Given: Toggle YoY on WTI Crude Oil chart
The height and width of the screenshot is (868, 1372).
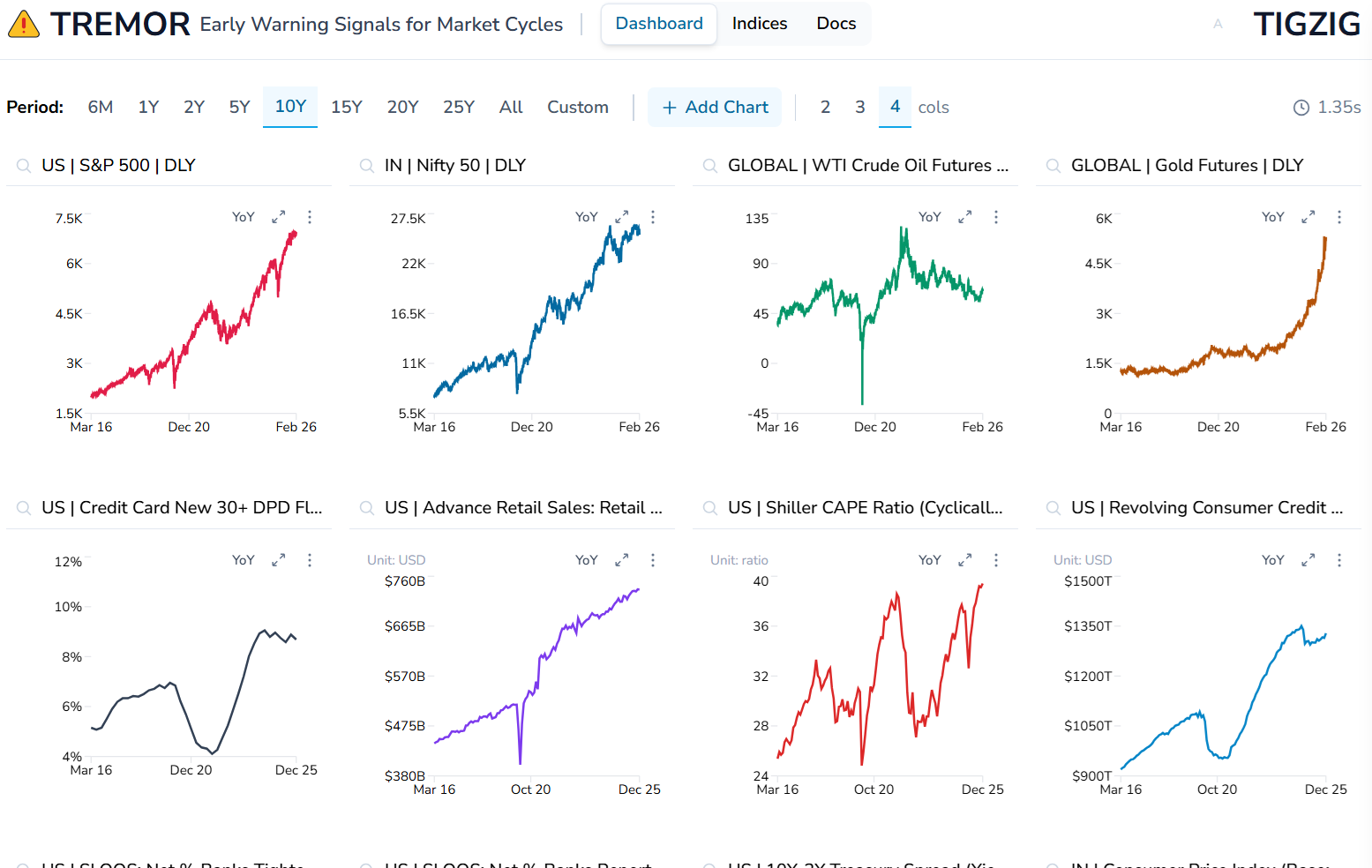Looking at the screenshot, I should click(x=930, y=217).
